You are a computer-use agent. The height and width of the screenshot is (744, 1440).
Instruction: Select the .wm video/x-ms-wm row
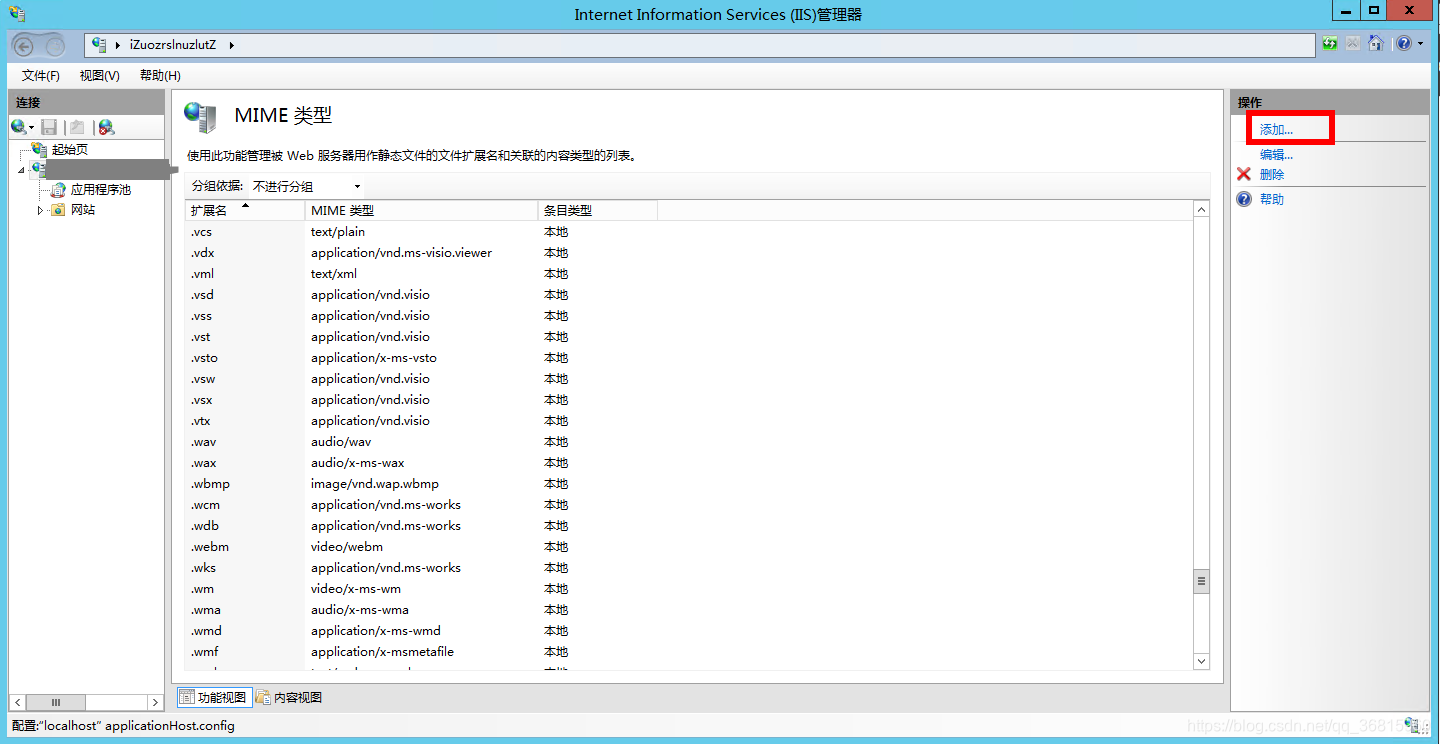tap(689, 589)
